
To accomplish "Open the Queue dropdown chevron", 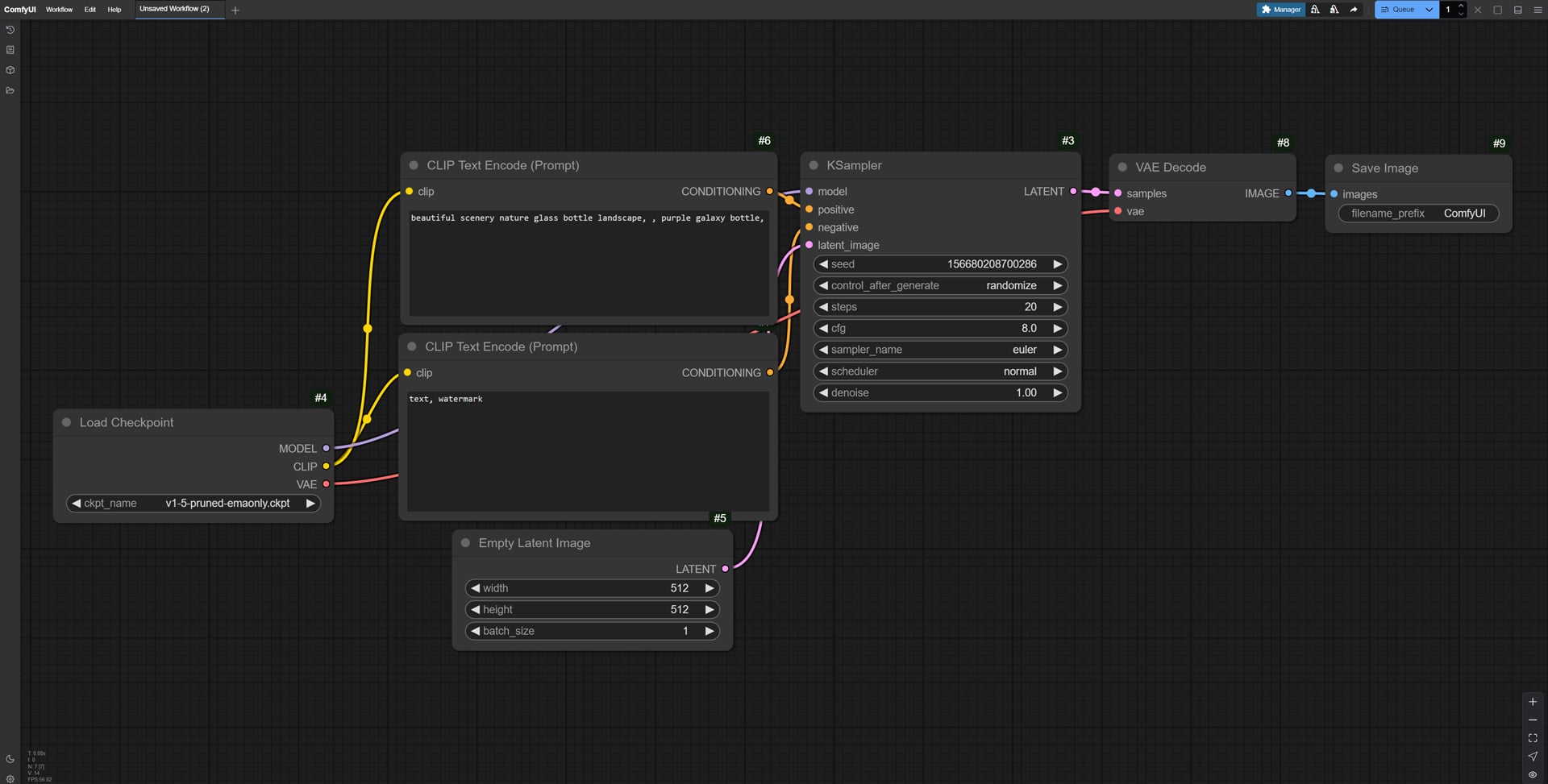I will 1429,10.
